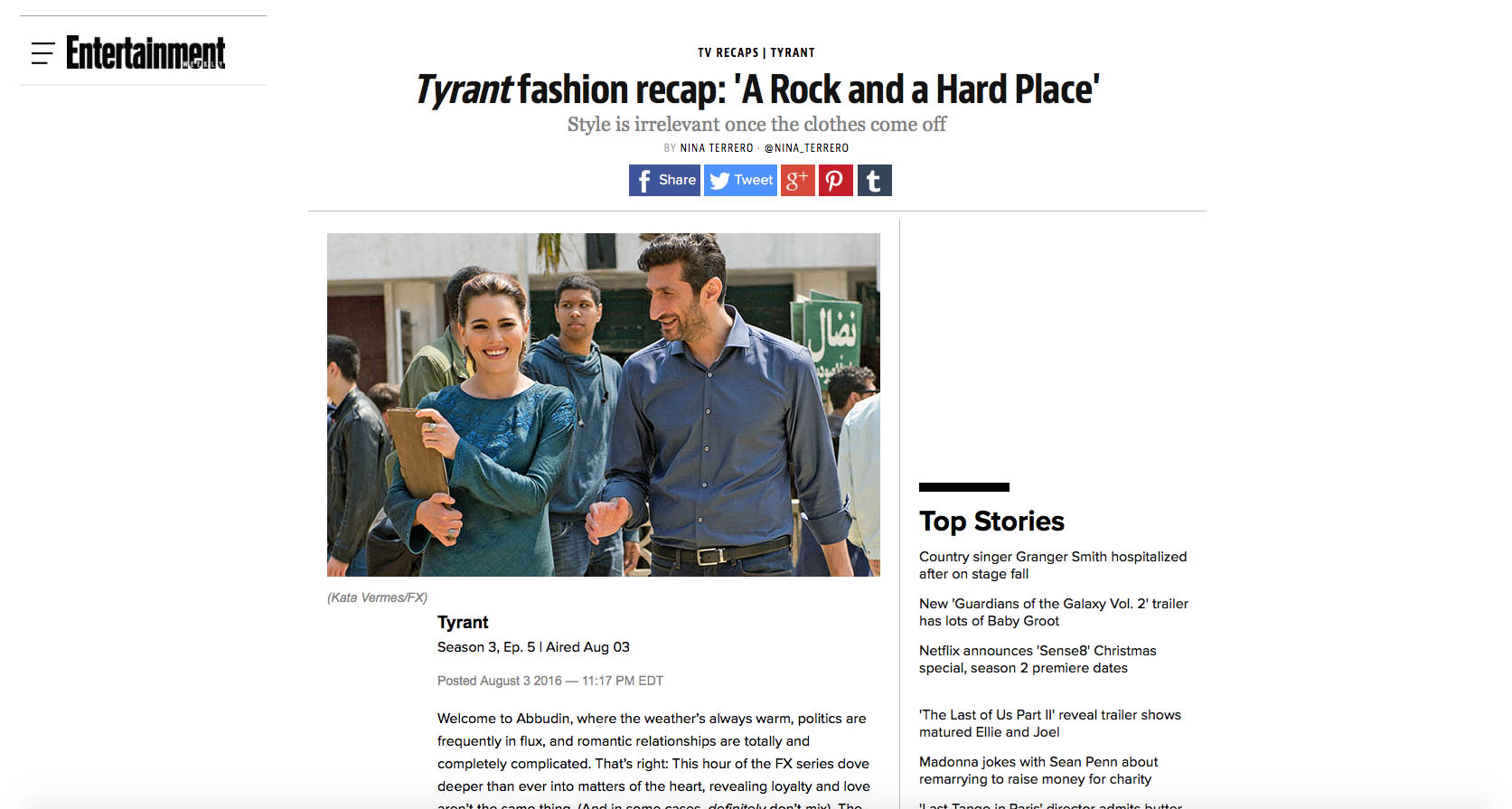Open author Nina Terrero's page
The height and width of the screenshot is (809, 1512).
717,148
